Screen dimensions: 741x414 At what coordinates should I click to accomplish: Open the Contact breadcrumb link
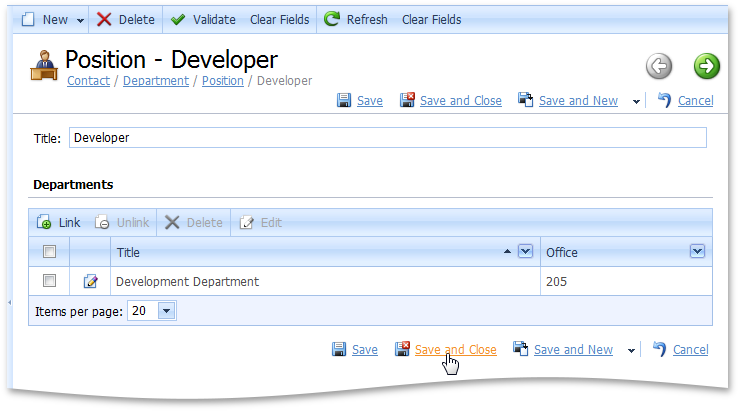point(88,81)
